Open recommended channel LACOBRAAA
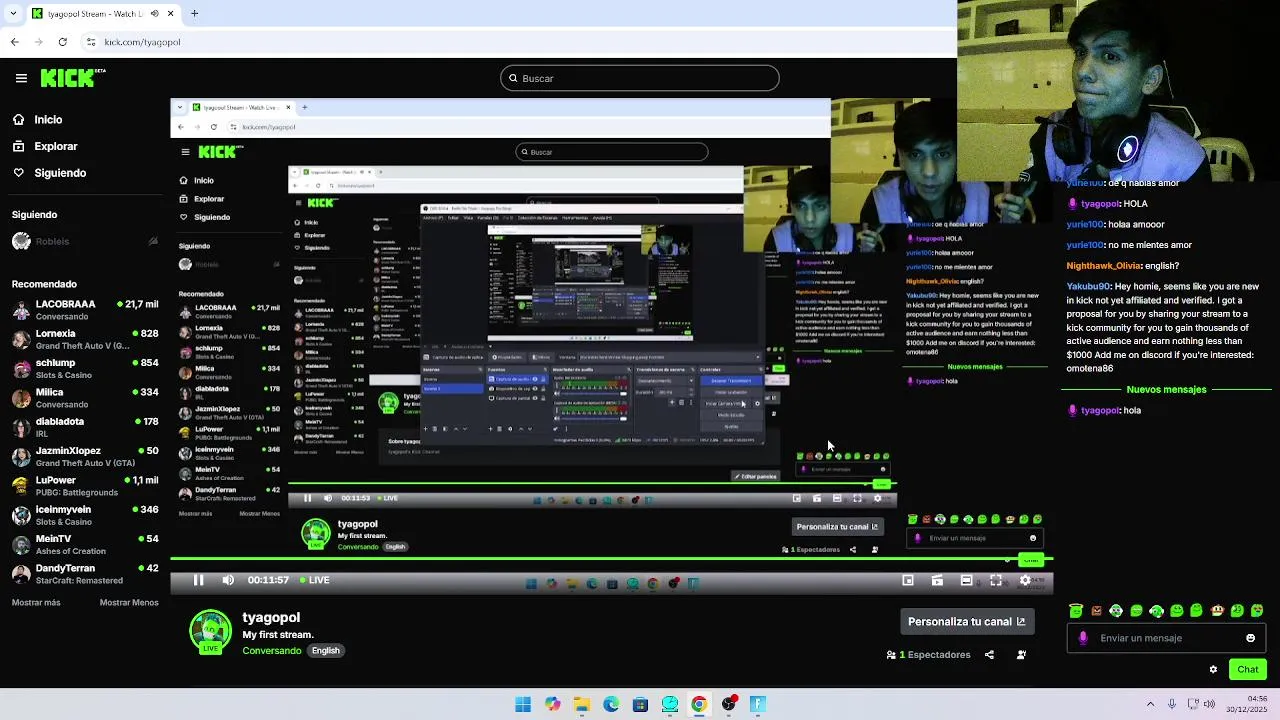Viewport: 1280px width, 720px height. tap(85, 310)
